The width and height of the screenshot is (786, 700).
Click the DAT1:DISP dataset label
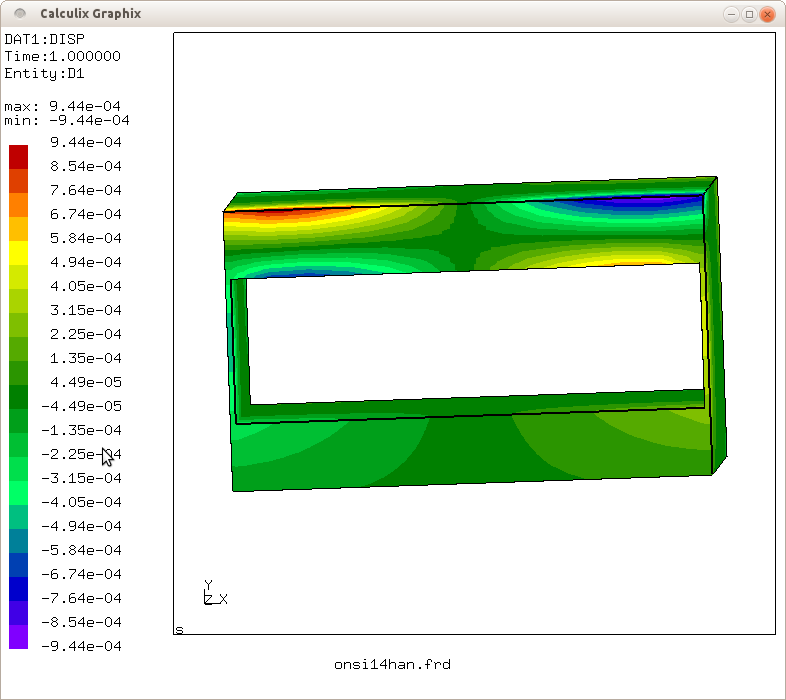tap(45, 39)
